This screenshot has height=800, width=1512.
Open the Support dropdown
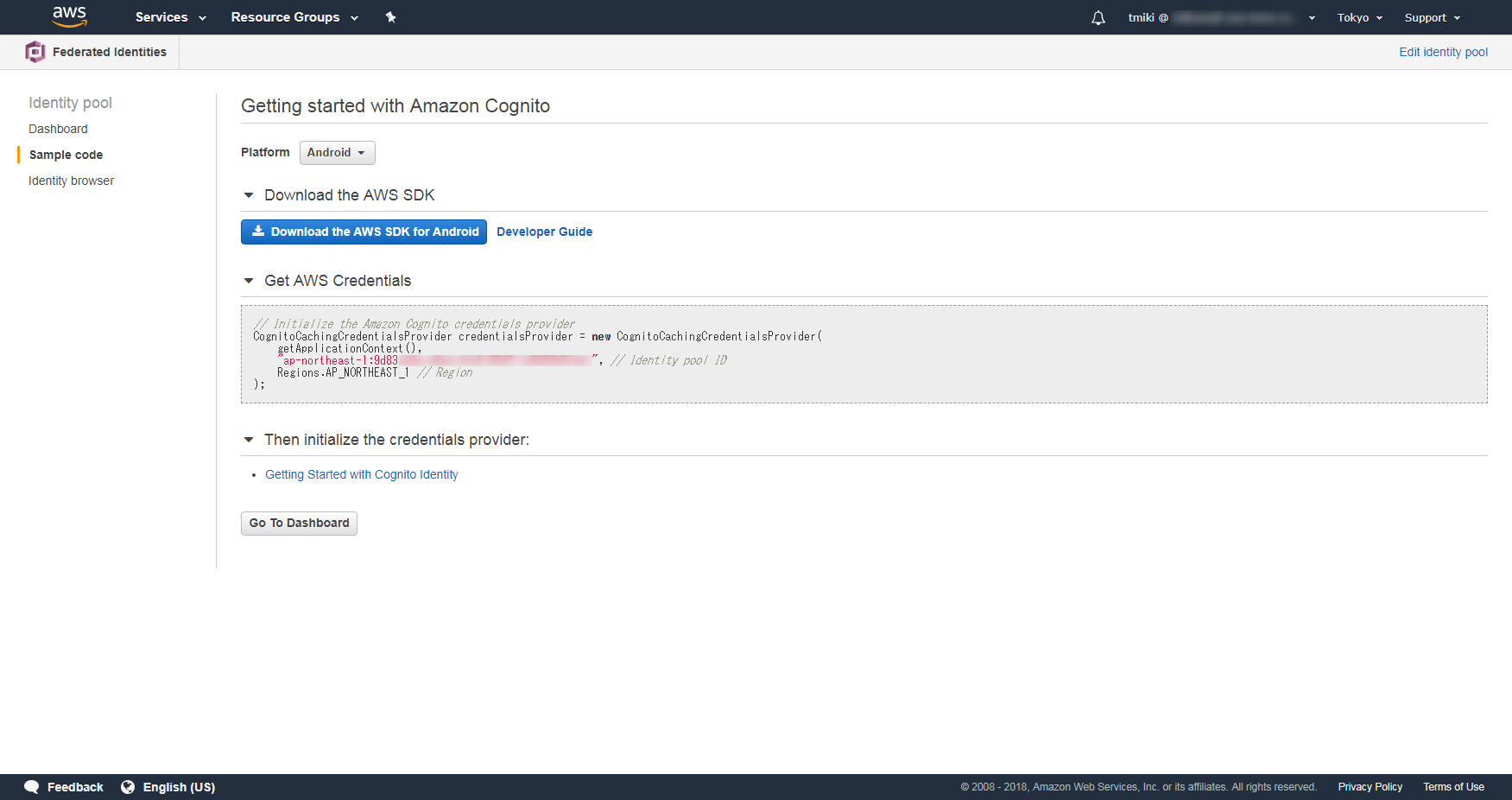(1431, 17)
